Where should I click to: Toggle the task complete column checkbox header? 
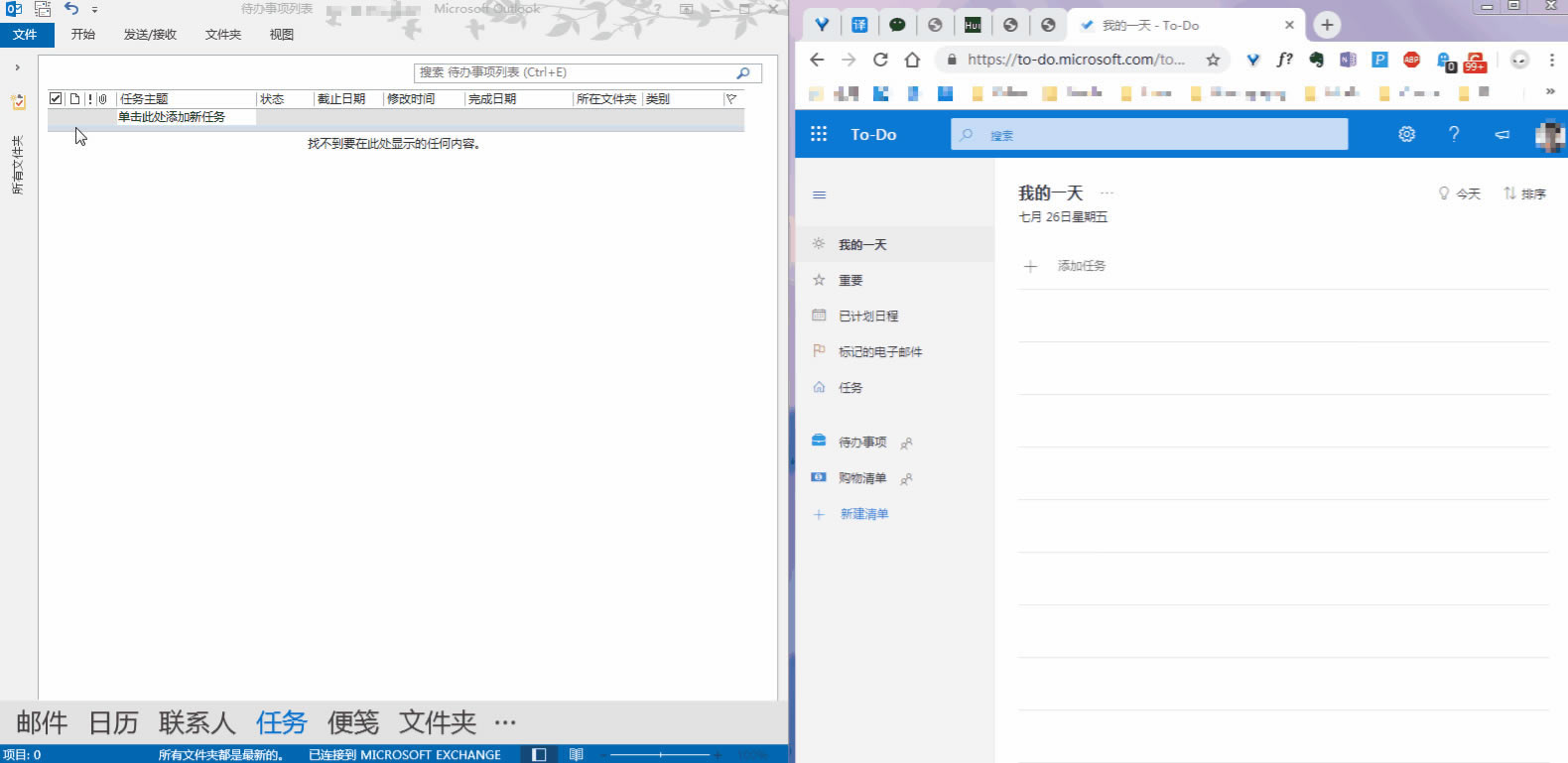pos(56,99)
